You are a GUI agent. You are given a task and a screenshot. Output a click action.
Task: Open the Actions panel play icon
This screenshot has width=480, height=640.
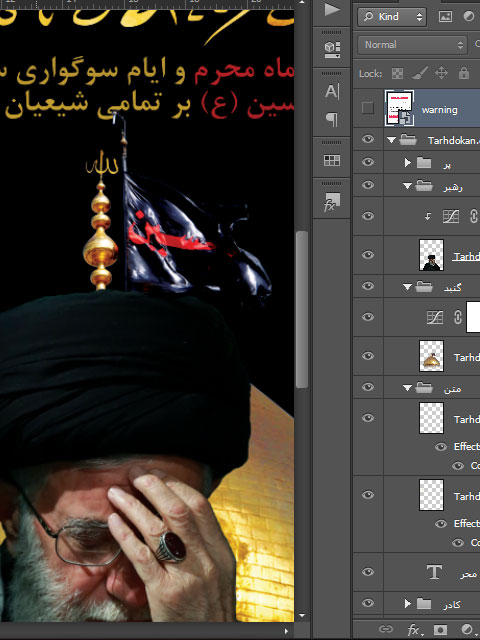pos(331,10)
